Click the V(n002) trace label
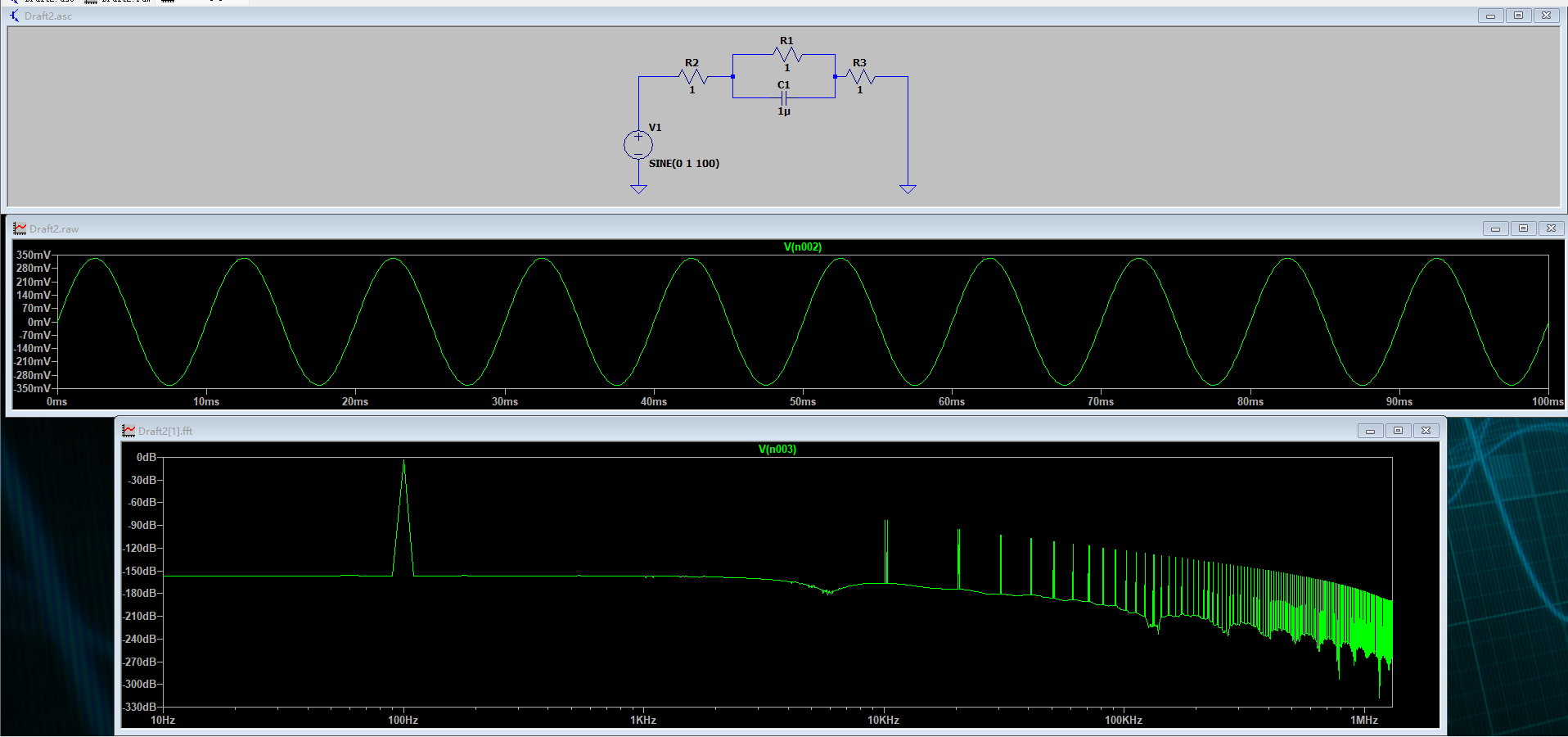This screenshot has width=1568, height=737. (x=803, y=247)
